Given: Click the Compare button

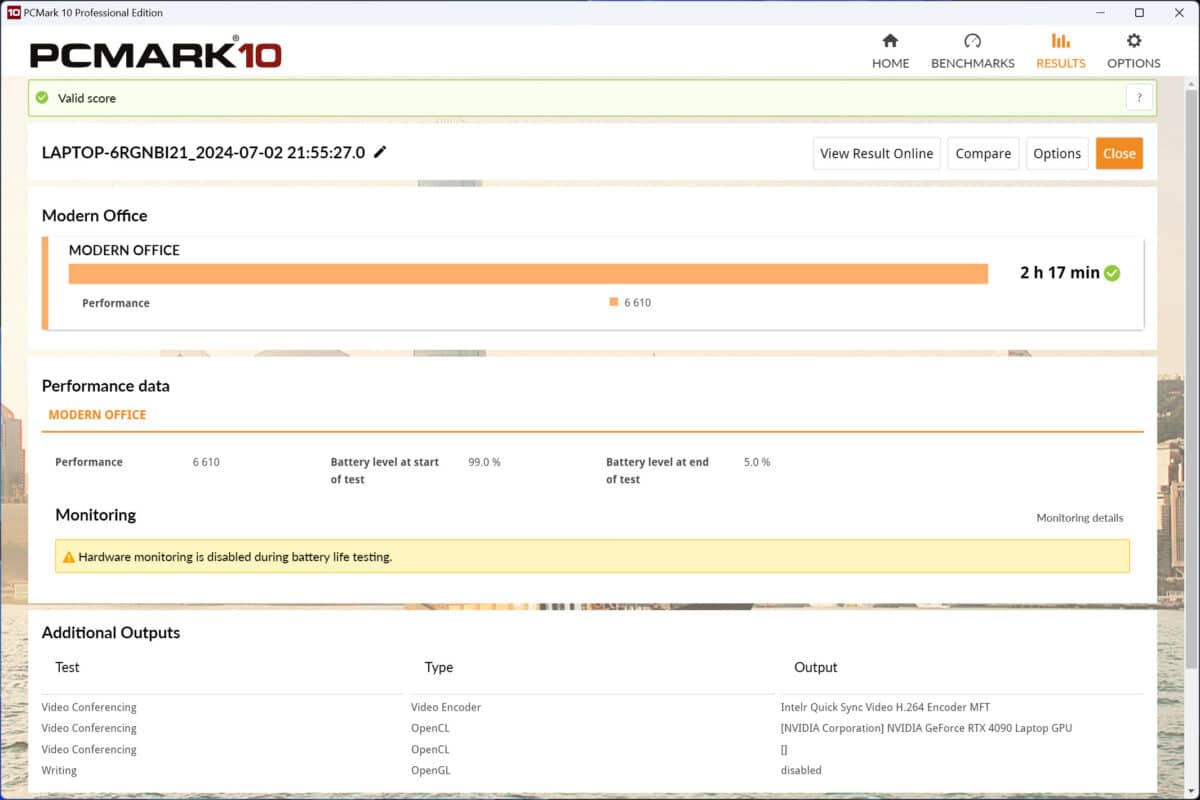Looking at the screenshot, I should pyautogui.click(x=983, y=154).
